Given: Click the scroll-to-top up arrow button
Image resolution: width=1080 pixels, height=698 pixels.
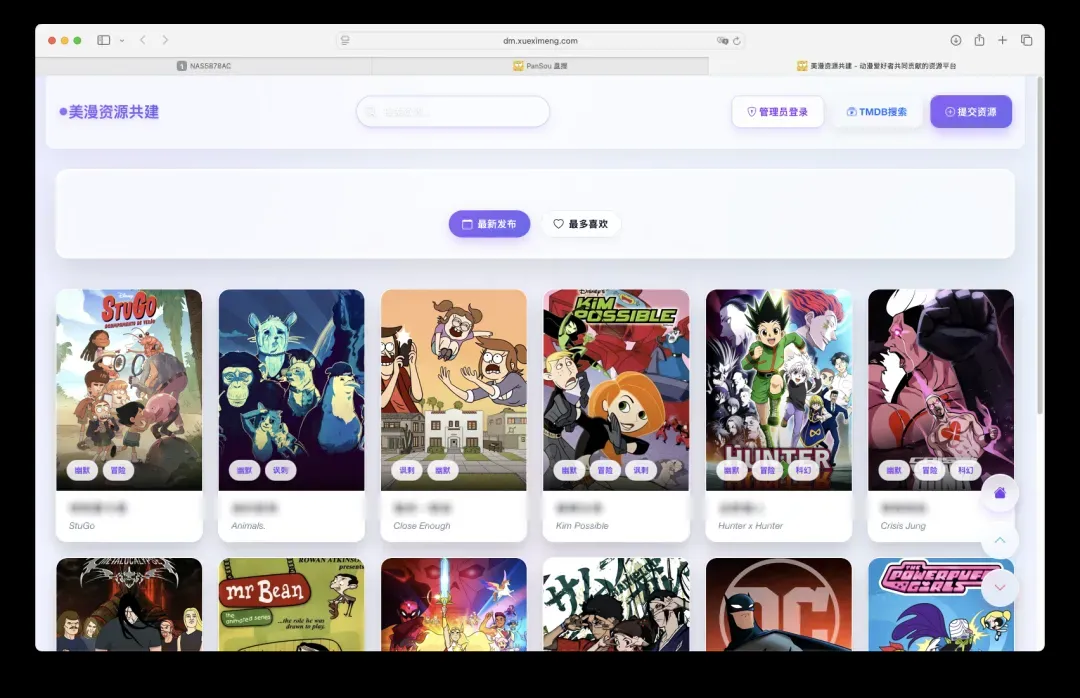Looking at the screenshot, I should 1000,541.
